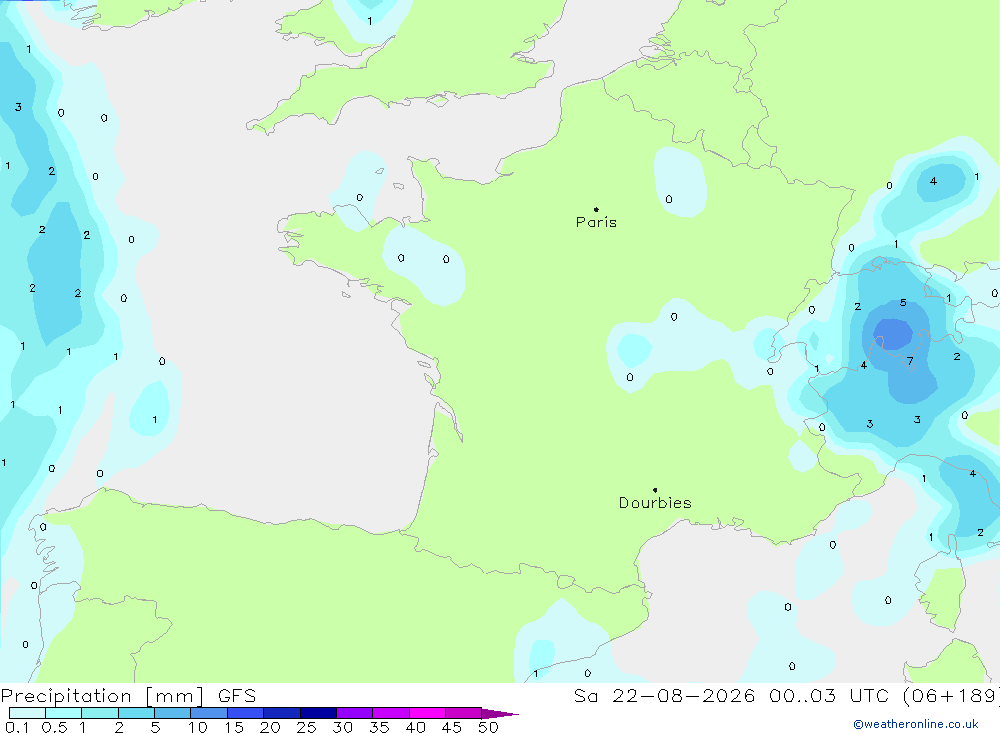The width and height of the screenshot is (1000, 733).
Task: Click the Dourbies city label
Action: click(655, 503)
